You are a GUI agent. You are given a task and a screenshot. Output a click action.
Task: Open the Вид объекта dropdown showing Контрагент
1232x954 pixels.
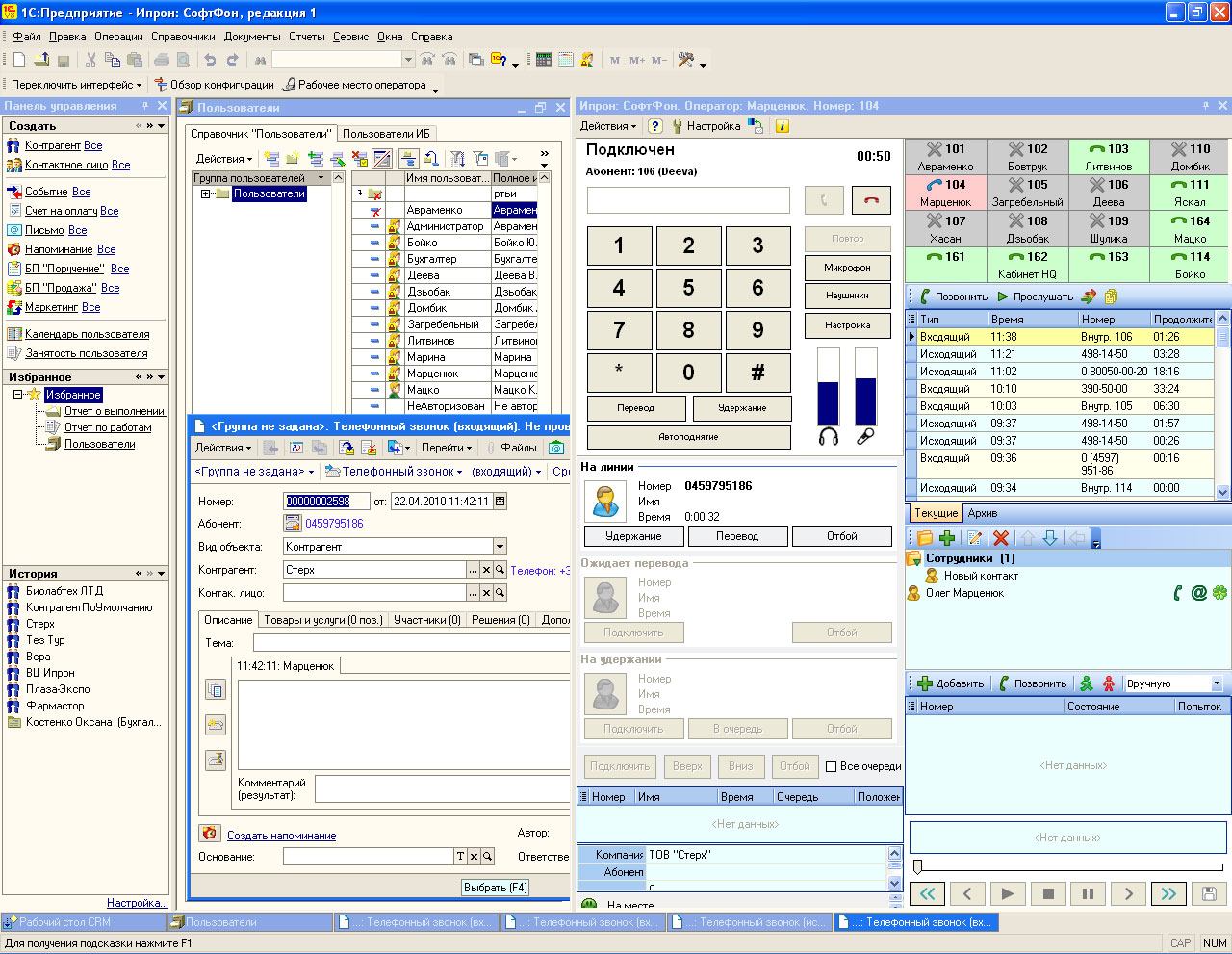pos(500,547)
